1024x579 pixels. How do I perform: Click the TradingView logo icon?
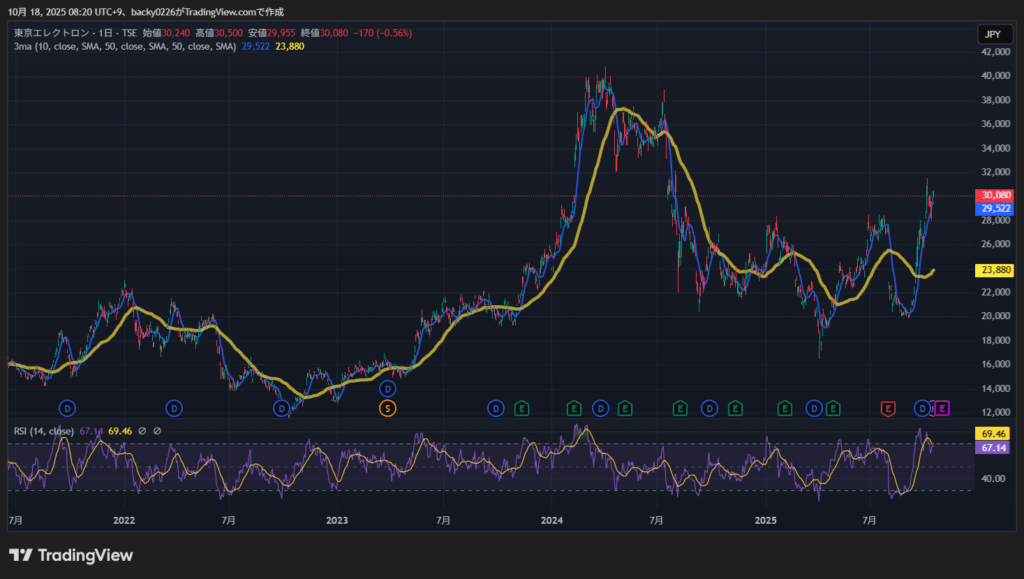(x=20, y=555)
